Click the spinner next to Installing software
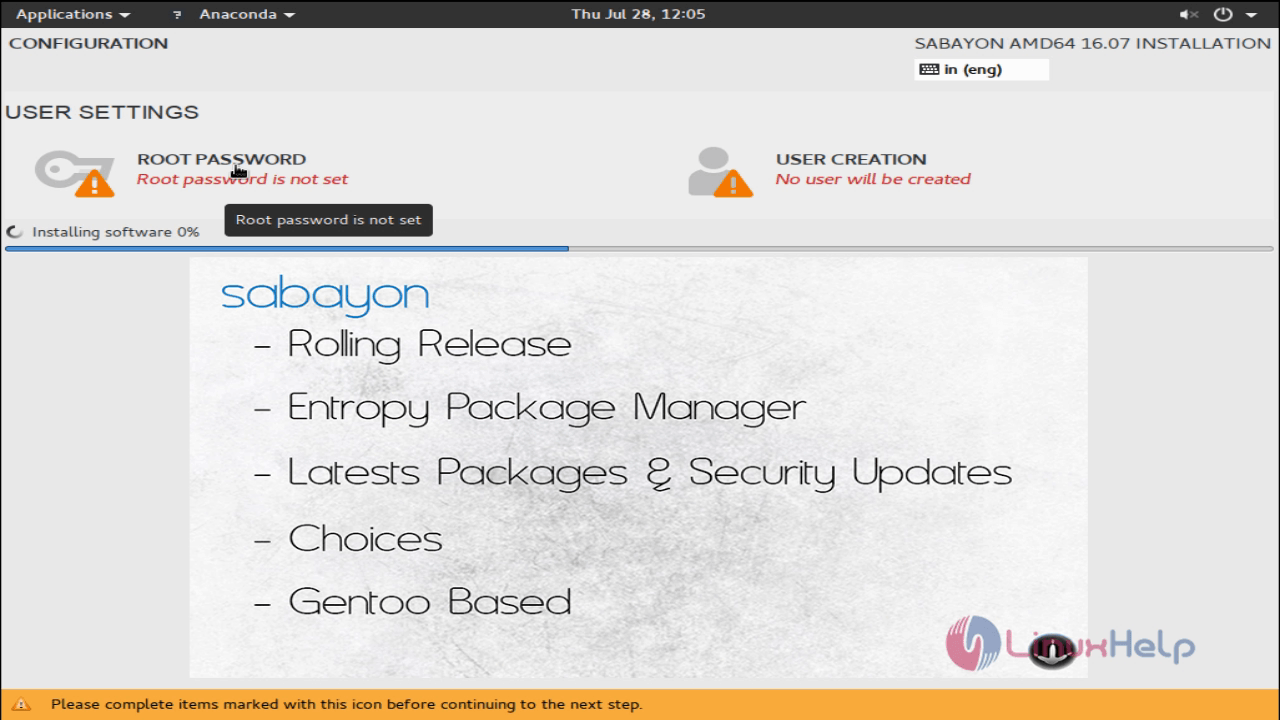The image size is (1280, 720). [15, 232]
